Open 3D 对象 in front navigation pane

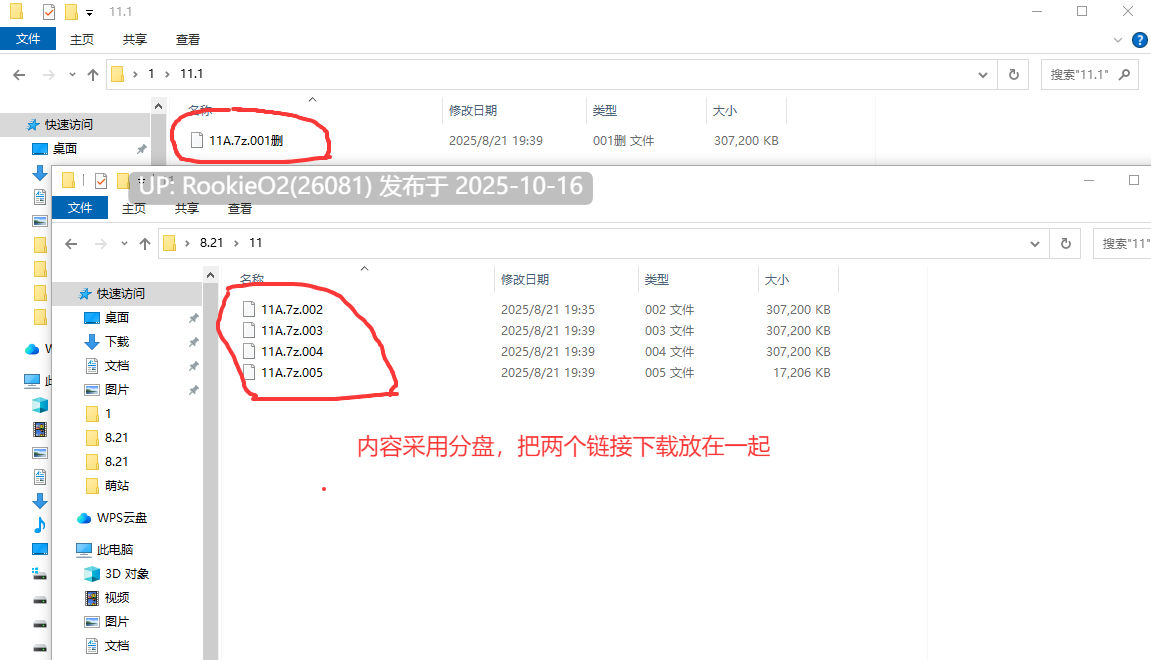click(127, 573)
